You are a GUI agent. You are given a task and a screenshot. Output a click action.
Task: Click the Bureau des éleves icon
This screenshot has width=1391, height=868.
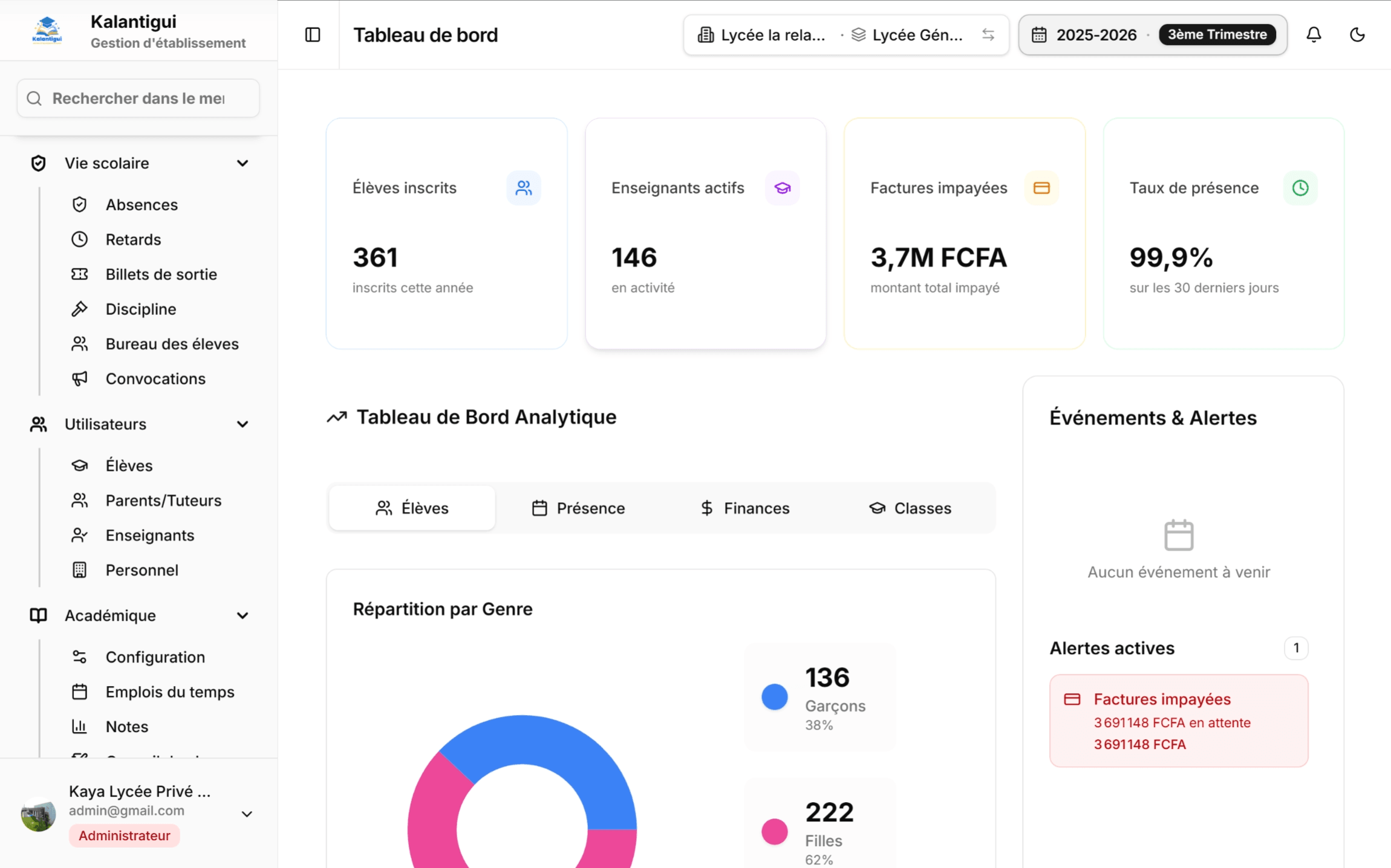[x=79, y=344]
